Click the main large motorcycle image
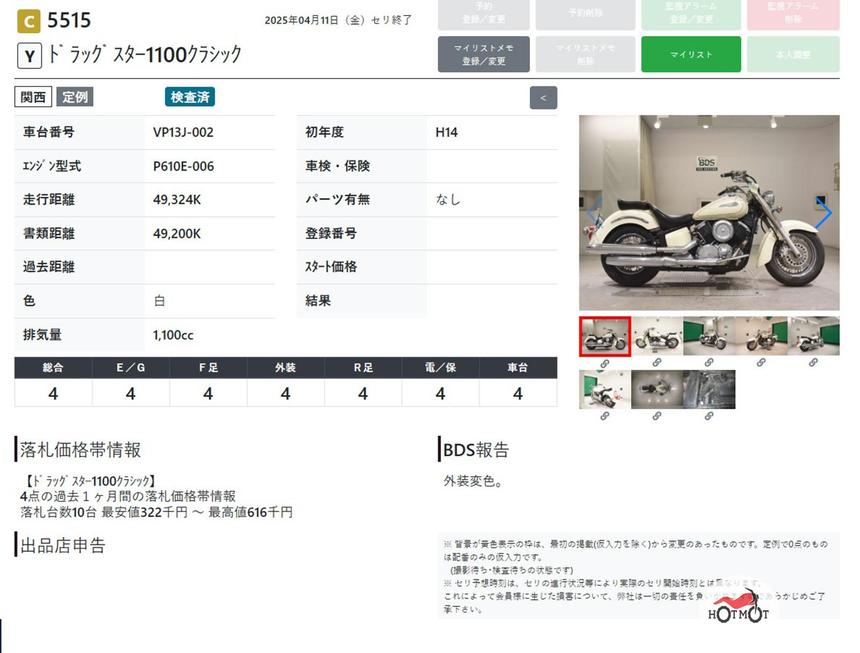This screenshot has width=860, height=653. (708, 213)
